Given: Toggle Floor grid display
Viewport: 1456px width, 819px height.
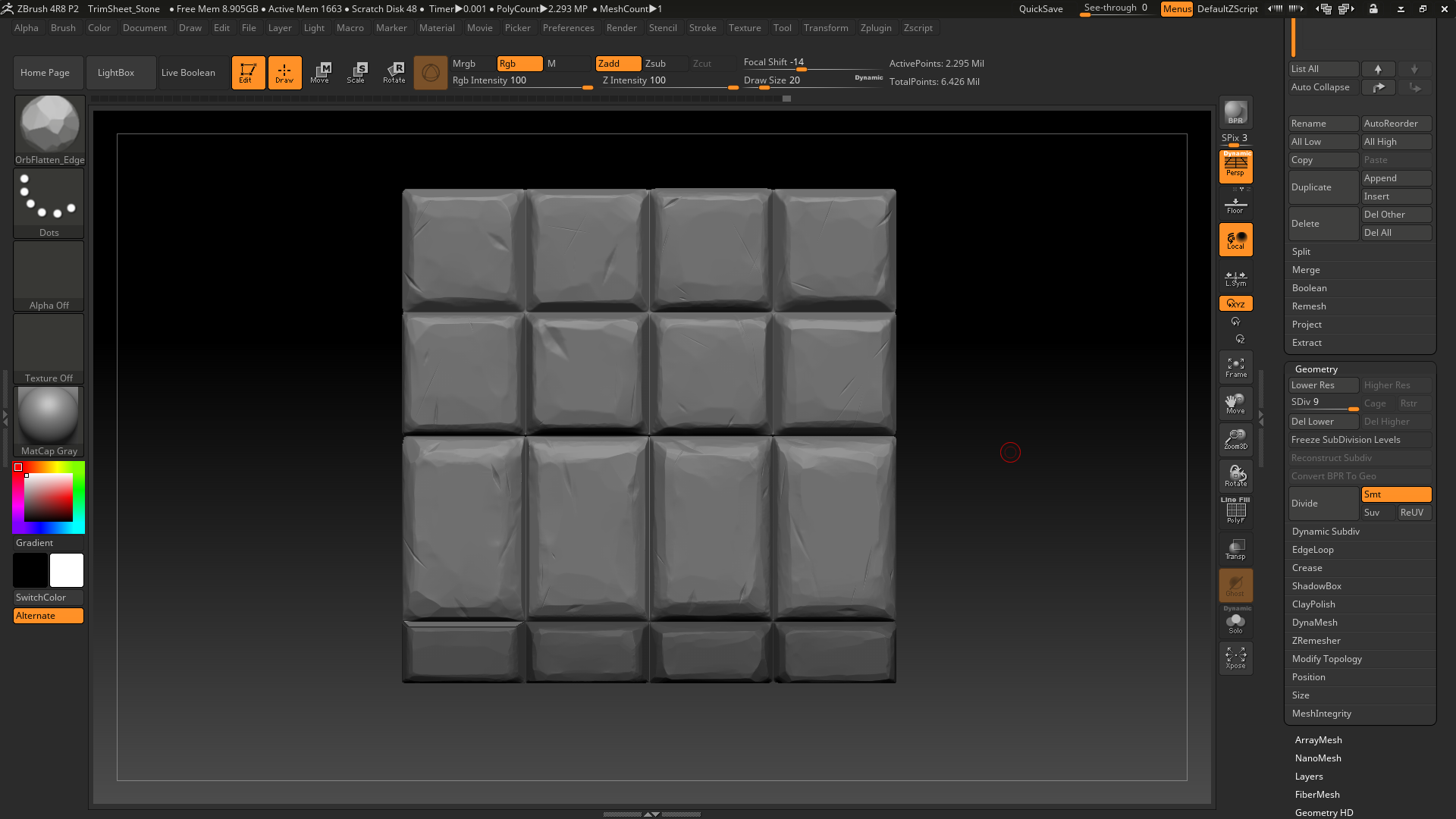Looking at the screenshot, I should click(1235, 205).
